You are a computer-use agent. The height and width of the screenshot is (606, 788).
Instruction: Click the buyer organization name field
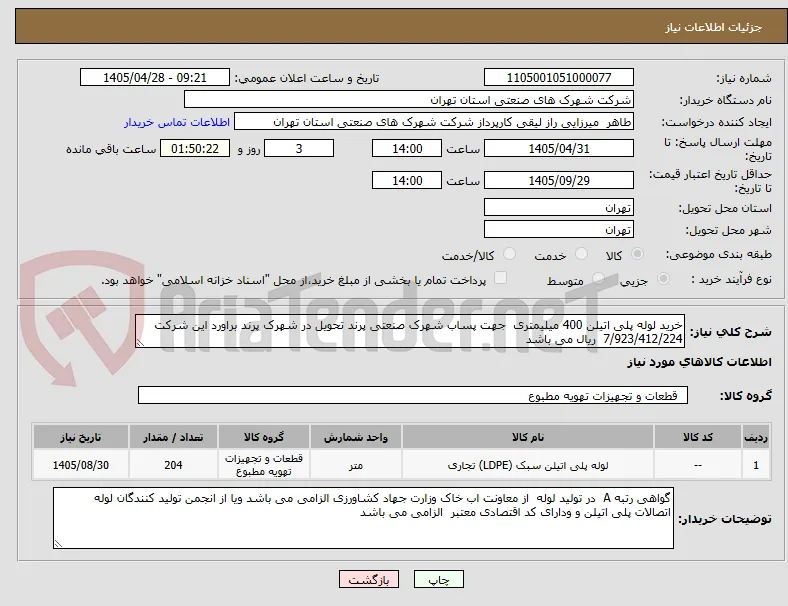click(x=409, y=99)
